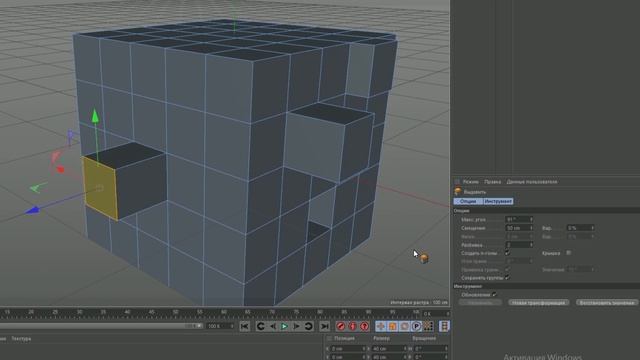Toggle the Сохранить группы checkbox

click(x=507, y=278)
